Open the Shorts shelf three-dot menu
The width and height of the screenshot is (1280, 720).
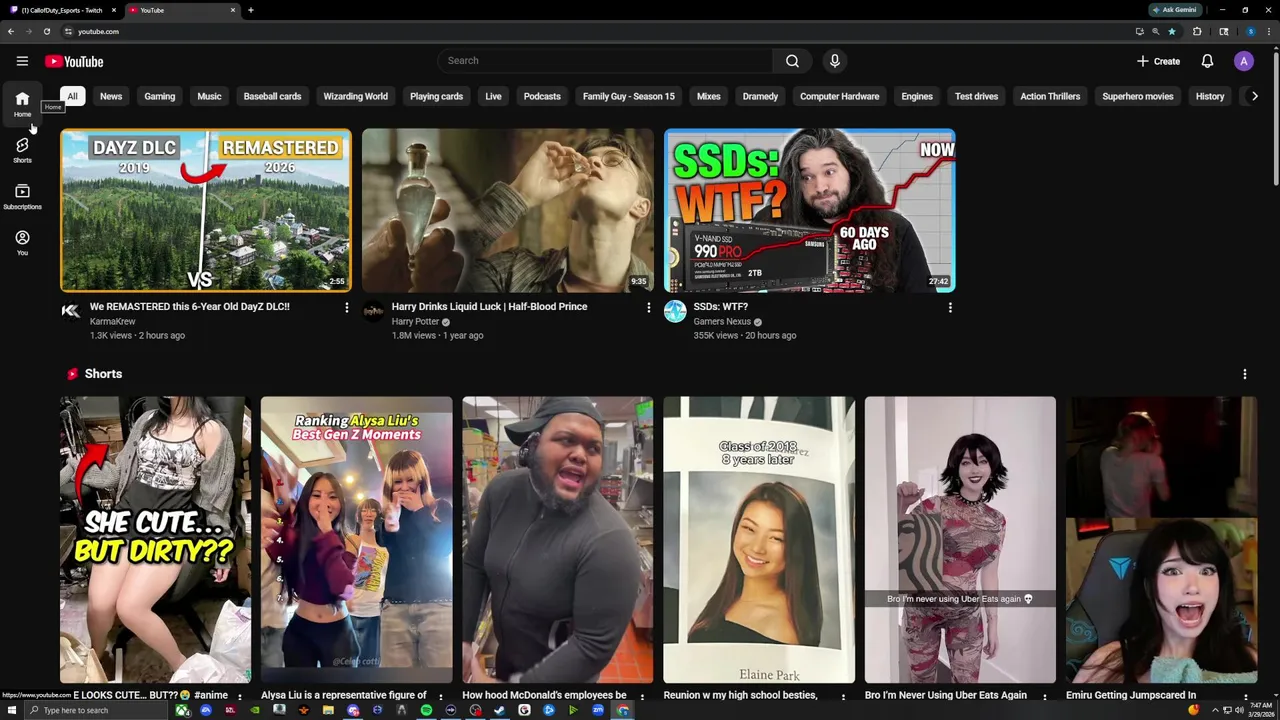click(x=1245, y=374)
